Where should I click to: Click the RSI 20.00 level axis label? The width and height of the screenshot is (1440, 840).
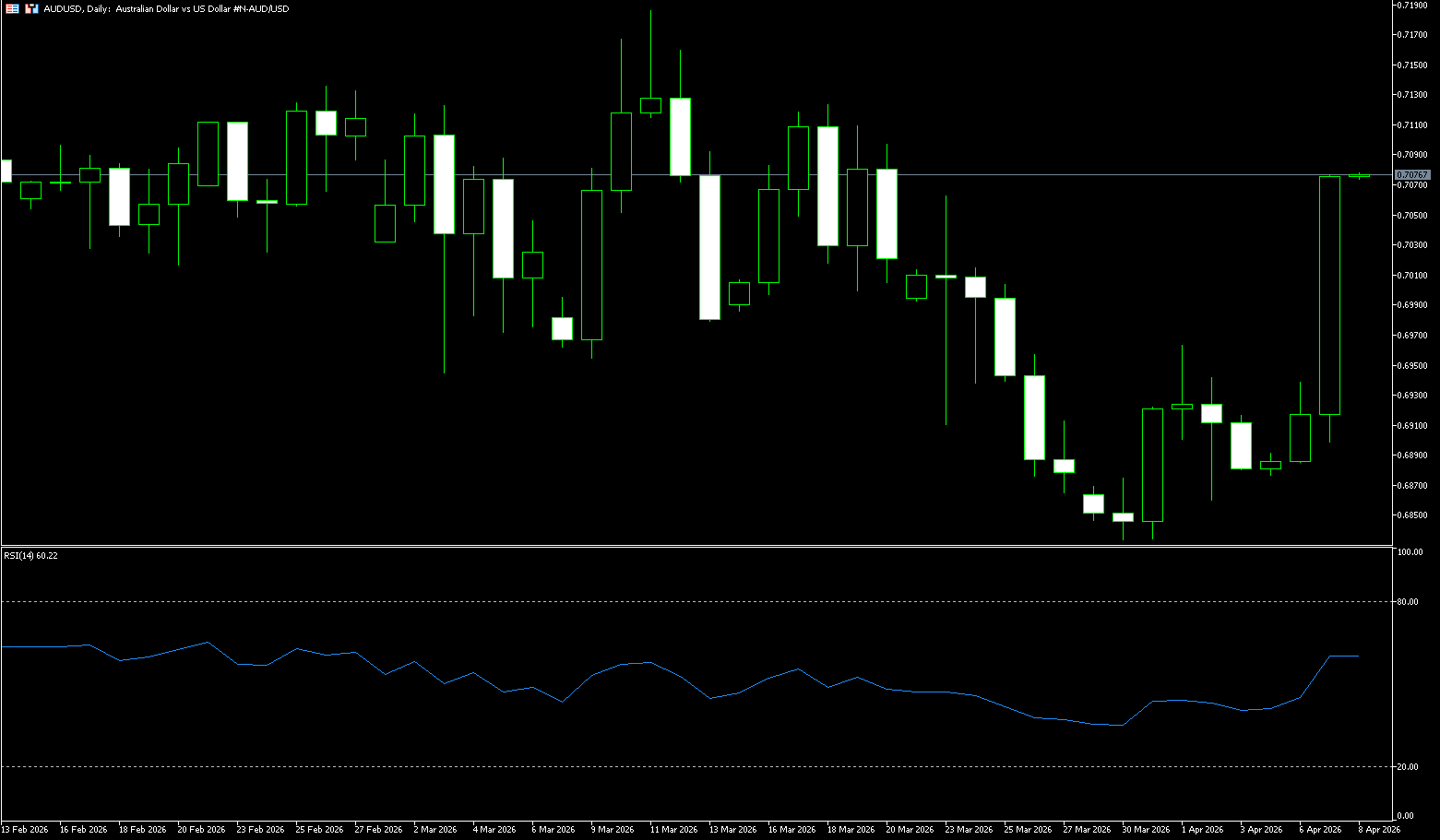[x=1409, y=767]
